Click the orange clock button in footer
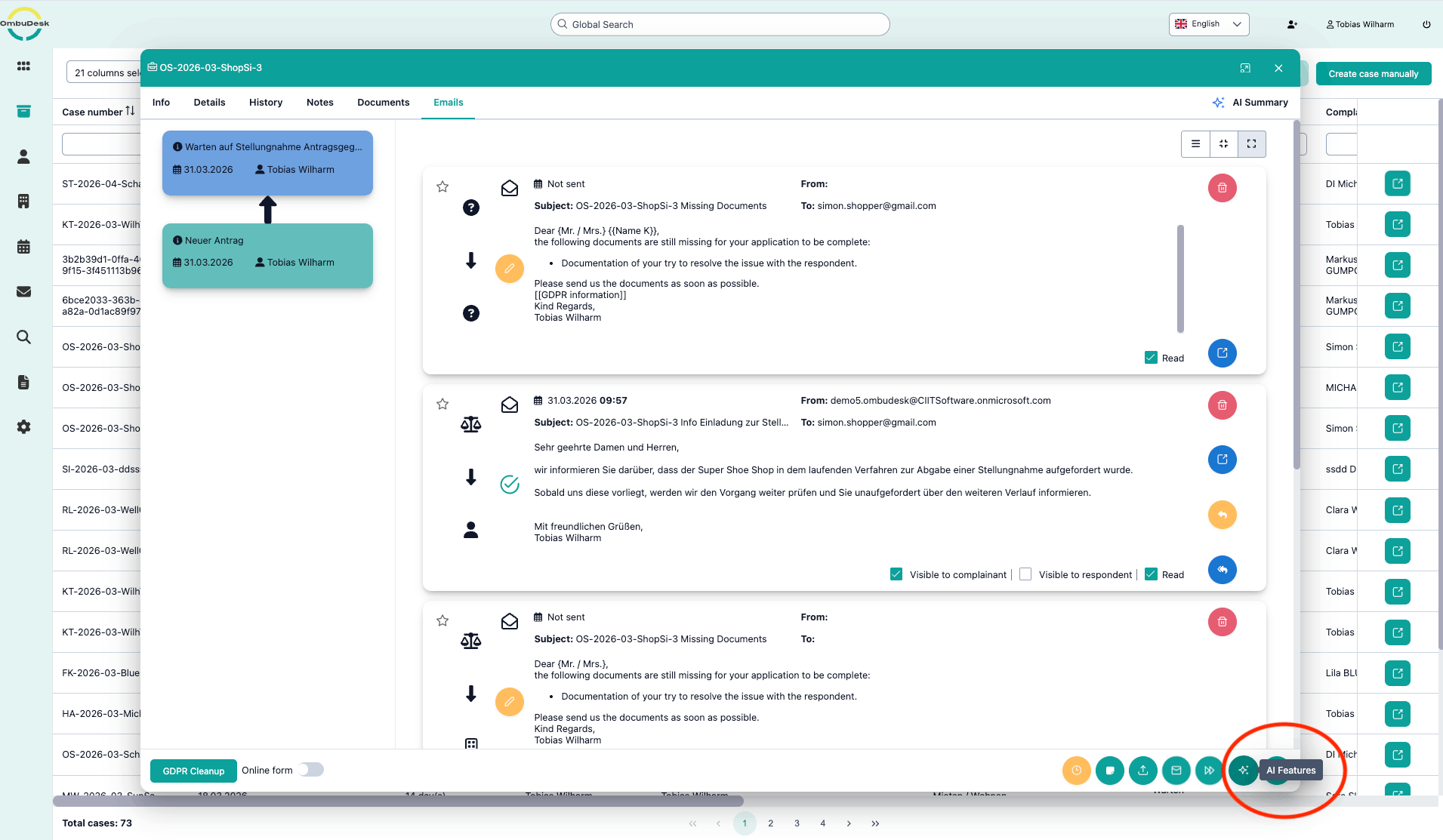 (x=1076, y=770)
